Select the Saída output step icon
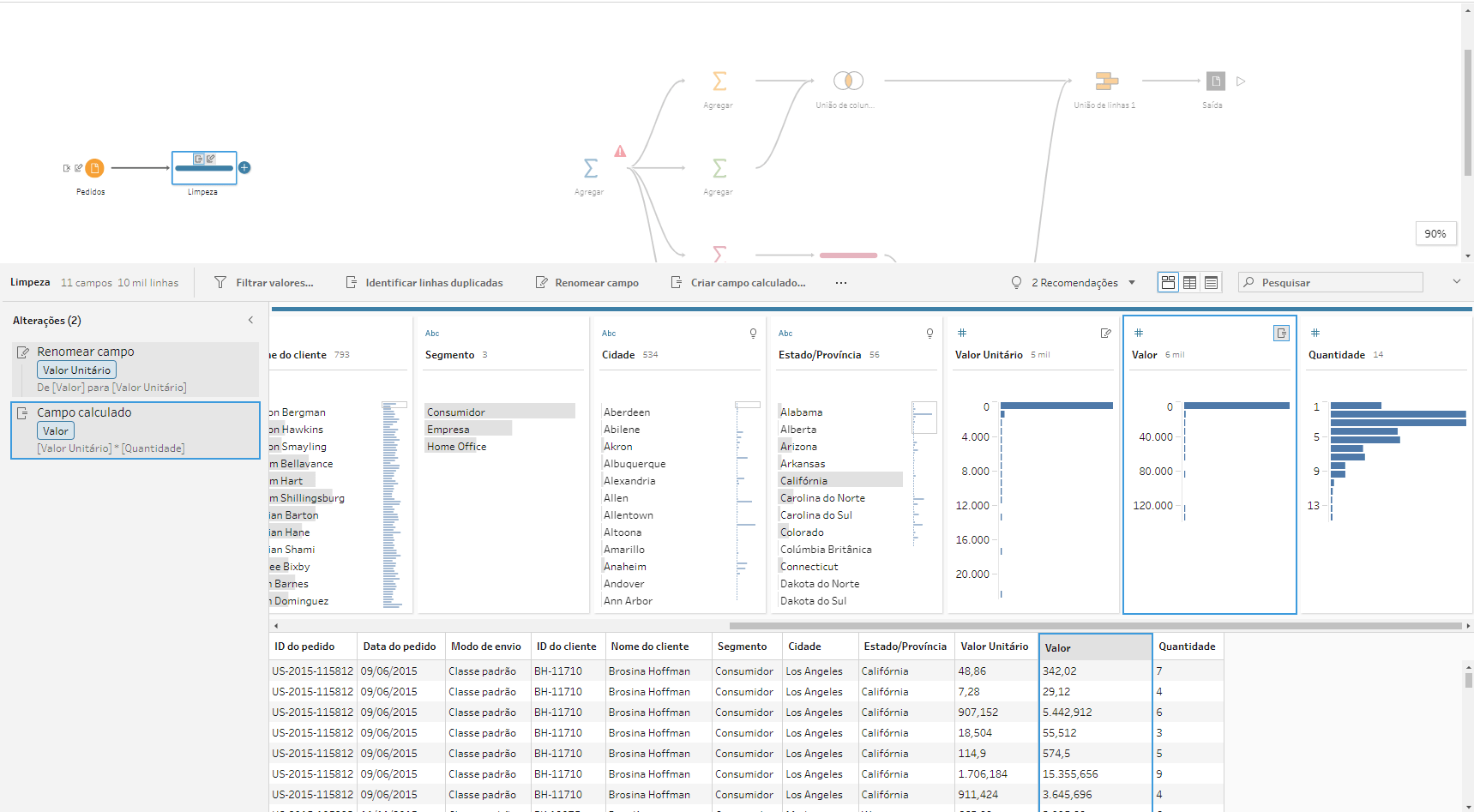The image size is (1474, 812). [x=1215, y=81]
